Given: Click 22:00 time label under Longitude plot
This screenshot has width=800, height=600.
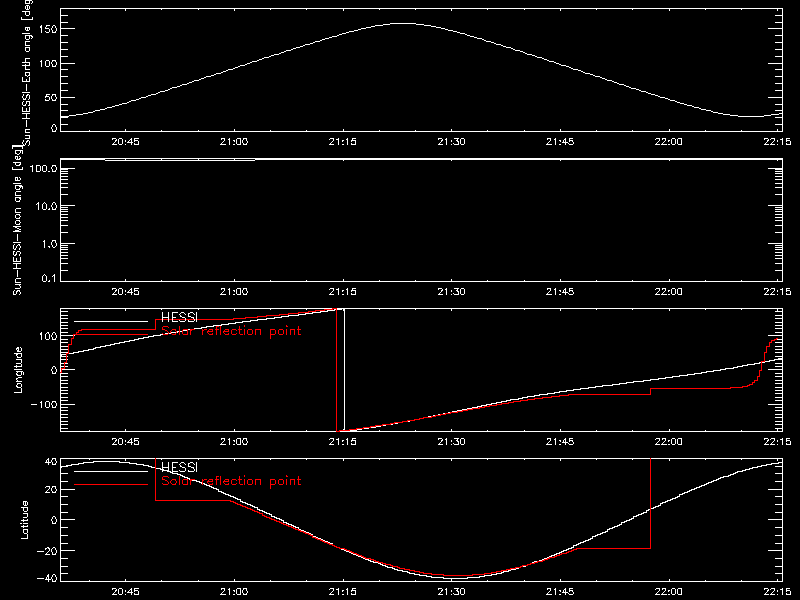Looking at the screenshot, I should [669, 441].
